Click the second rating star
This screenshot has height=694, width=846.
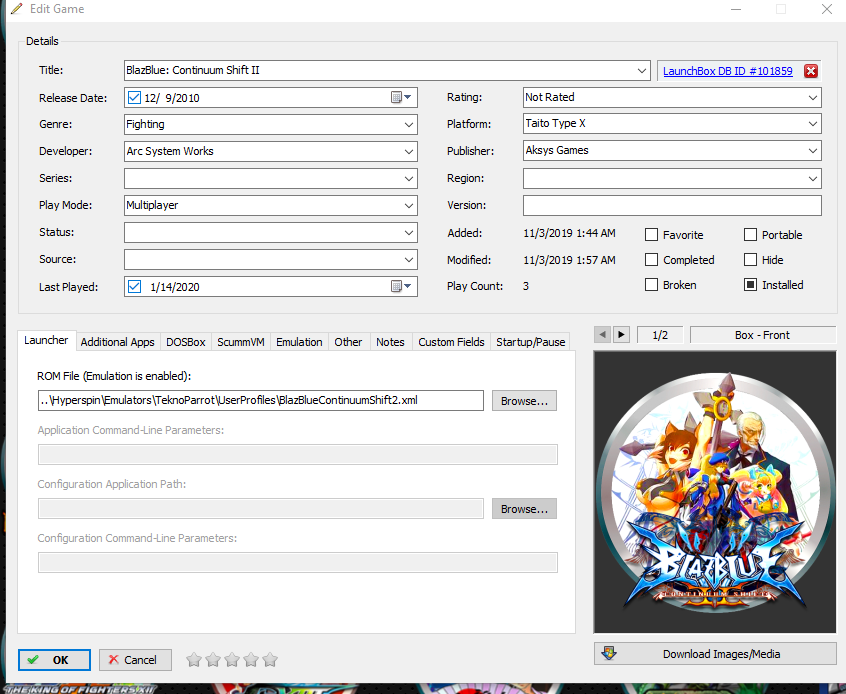pos(213,659)
